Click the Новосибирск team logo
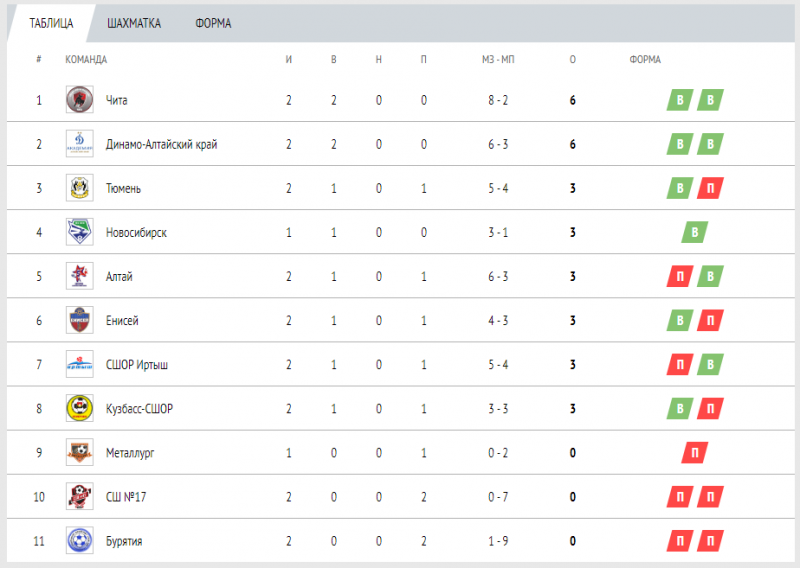Screen dimensions: 800x568 tap(79, 232)
